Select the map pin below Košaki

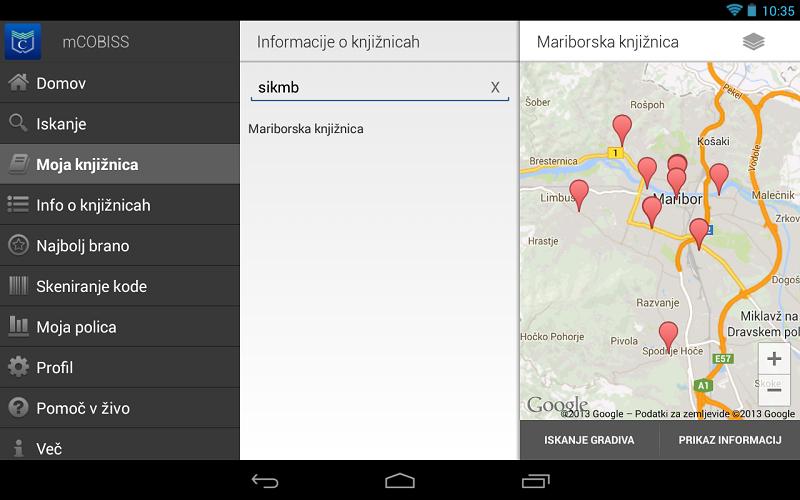click(x=719, y=179)
